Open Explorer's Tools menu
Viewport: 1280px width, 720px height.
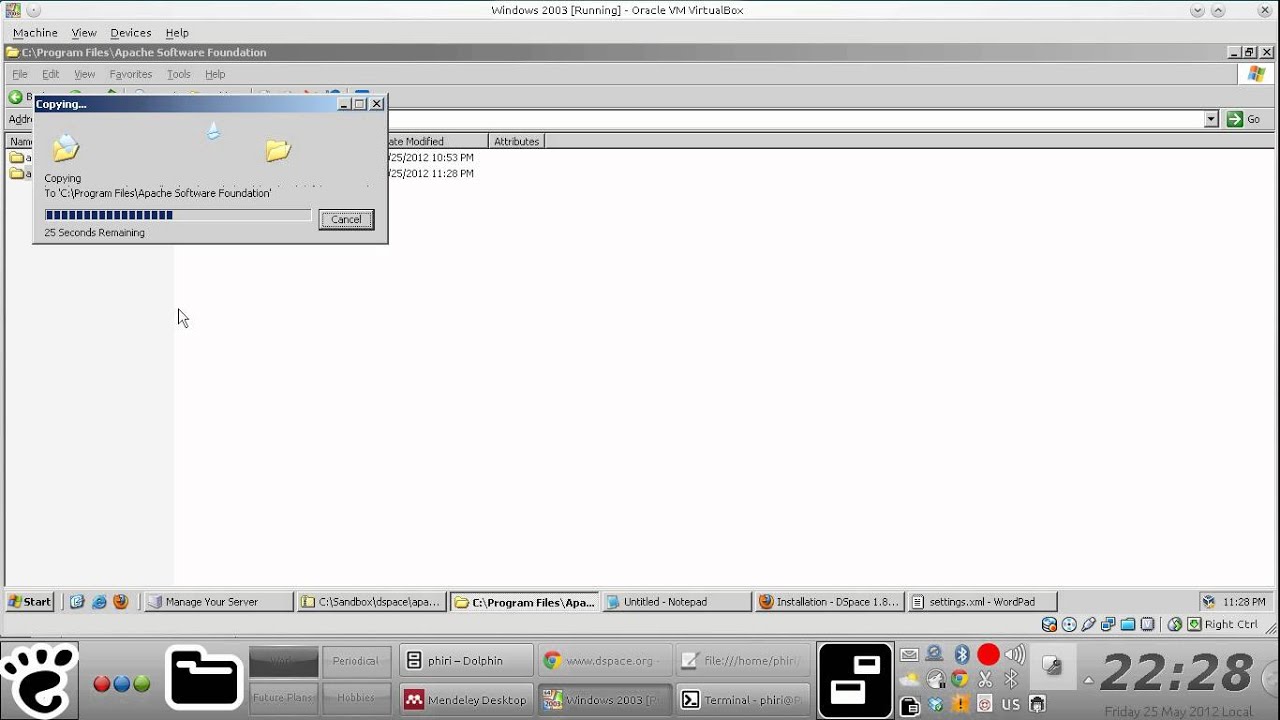(x=178, y=74)
